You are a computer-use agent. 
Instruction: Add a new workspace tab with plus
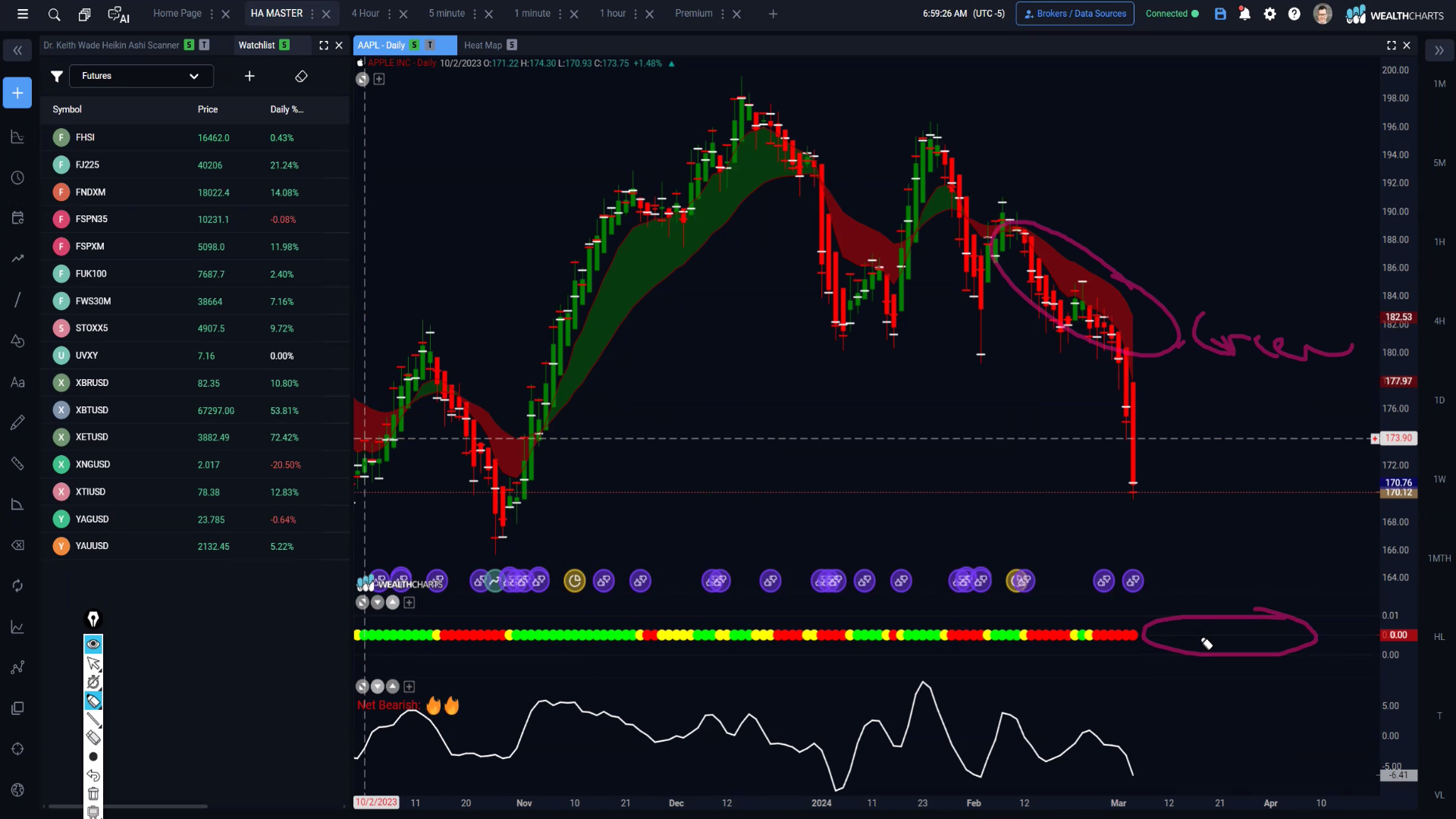[x=773, y=14]
